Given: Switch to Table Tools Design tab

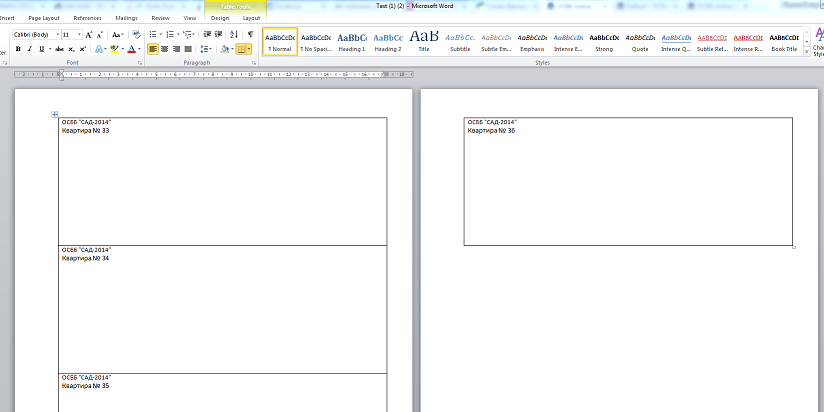Looking at the screenshot, I should [220, 18].
